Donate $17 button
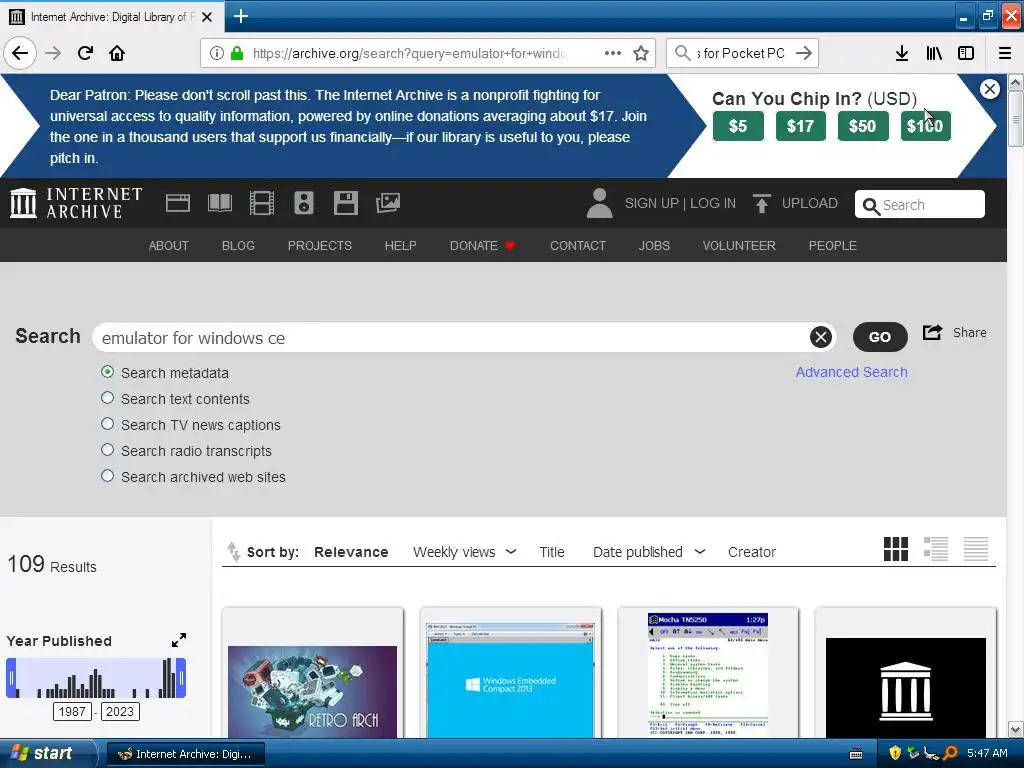Viewport: 1024px width, 768px height. coord(801,126)
